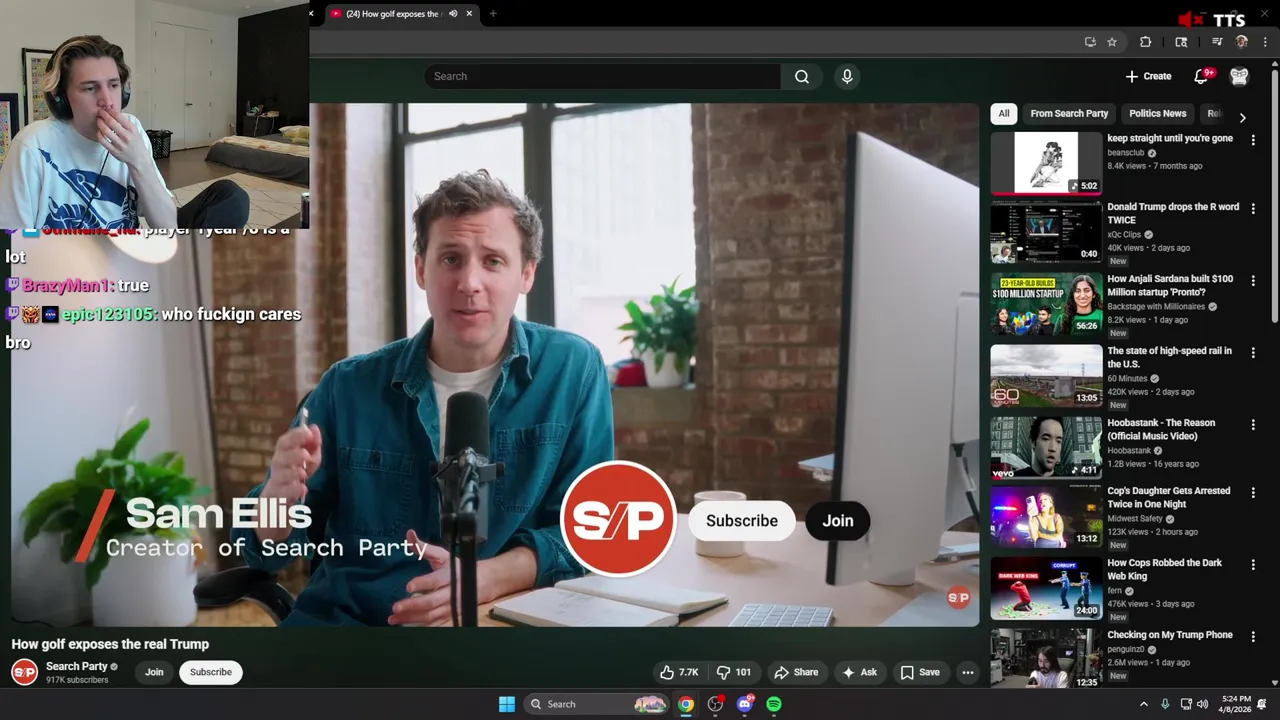Image resolution: width=1280 pixels, height=720 pixels.
Task: Click the small S/P watermark in video corner
Action: (x=958, y=598)
